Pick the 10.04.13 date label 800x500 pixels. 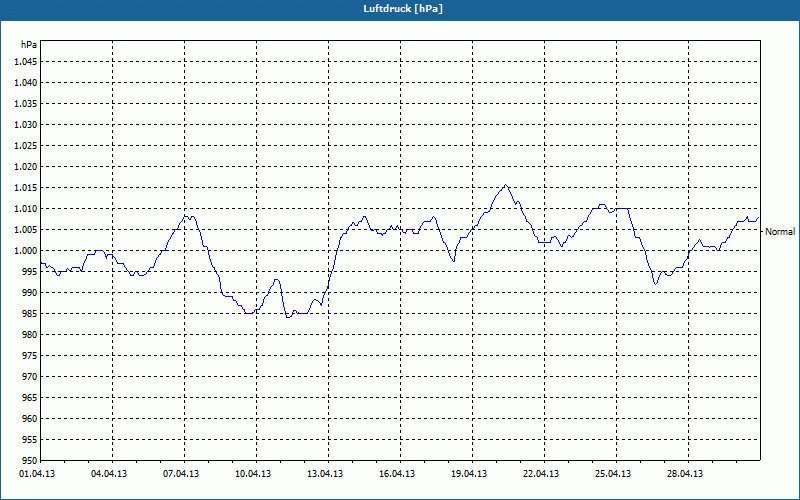pyautogui.click(x=253, y=474)
